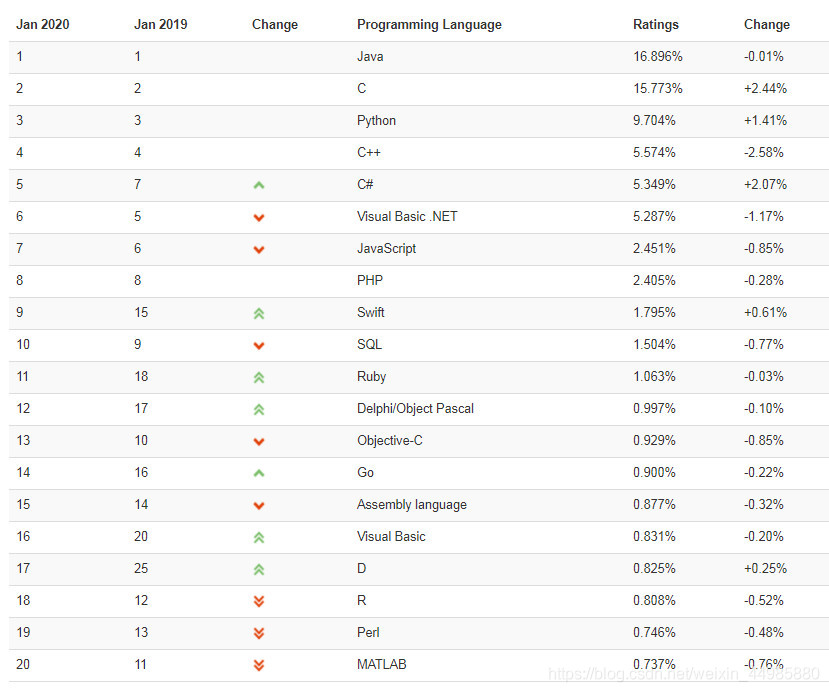The height and width of the screenshot is (692, 829).
Task: Click the Programming Language column header
Action: (x=429, y=25)
